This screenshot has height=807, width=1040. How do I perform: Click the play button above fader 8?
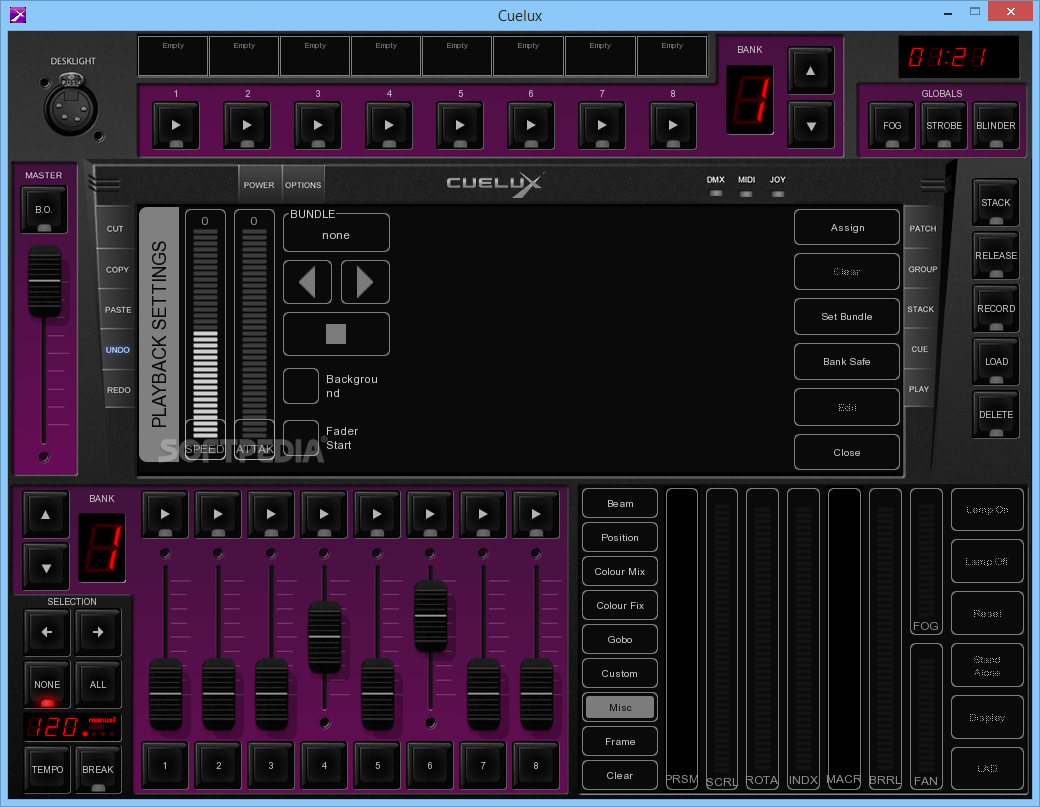(x=536, y=514)
